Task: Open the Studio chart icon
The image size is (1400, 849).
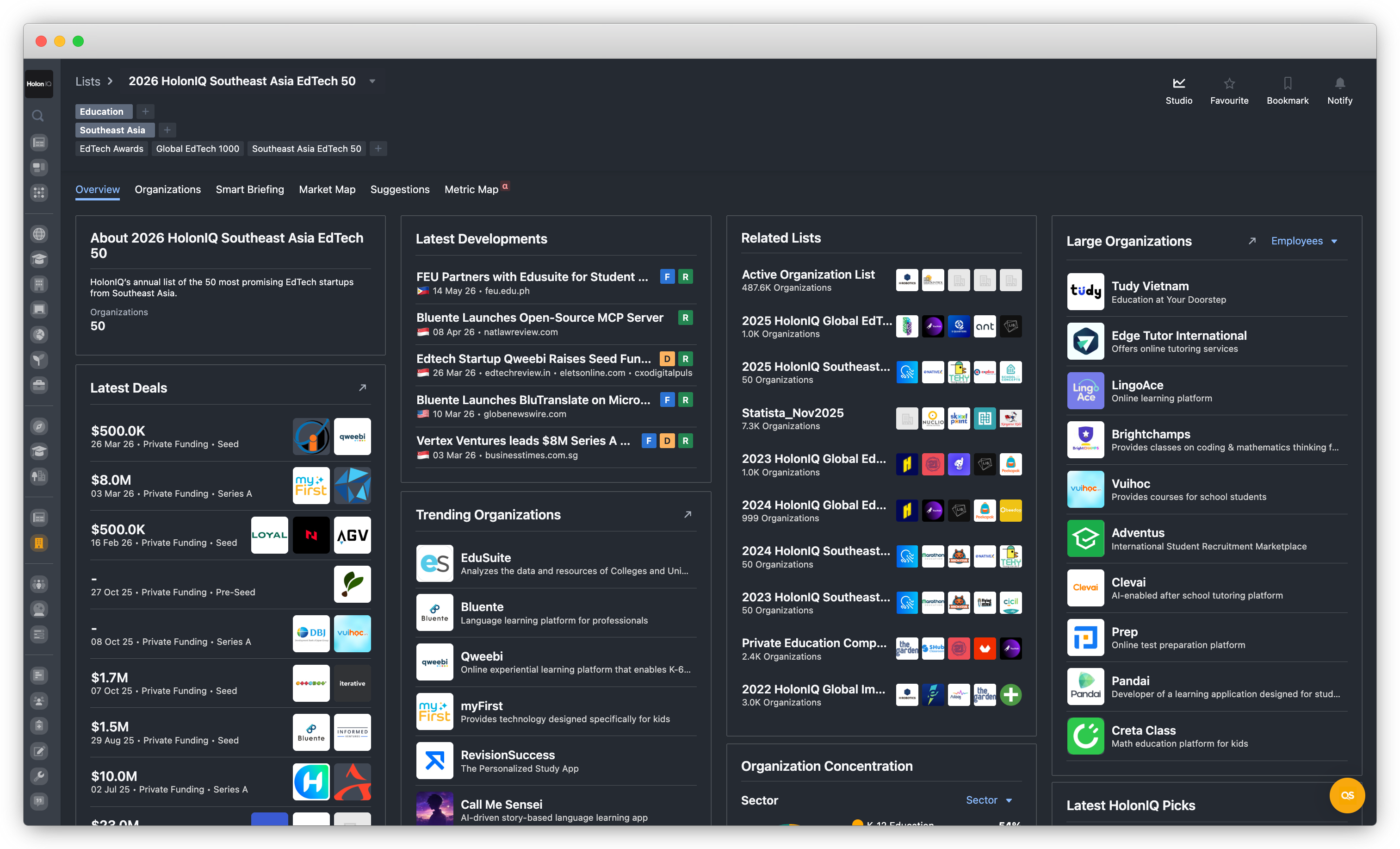Action: [1178, 83]
